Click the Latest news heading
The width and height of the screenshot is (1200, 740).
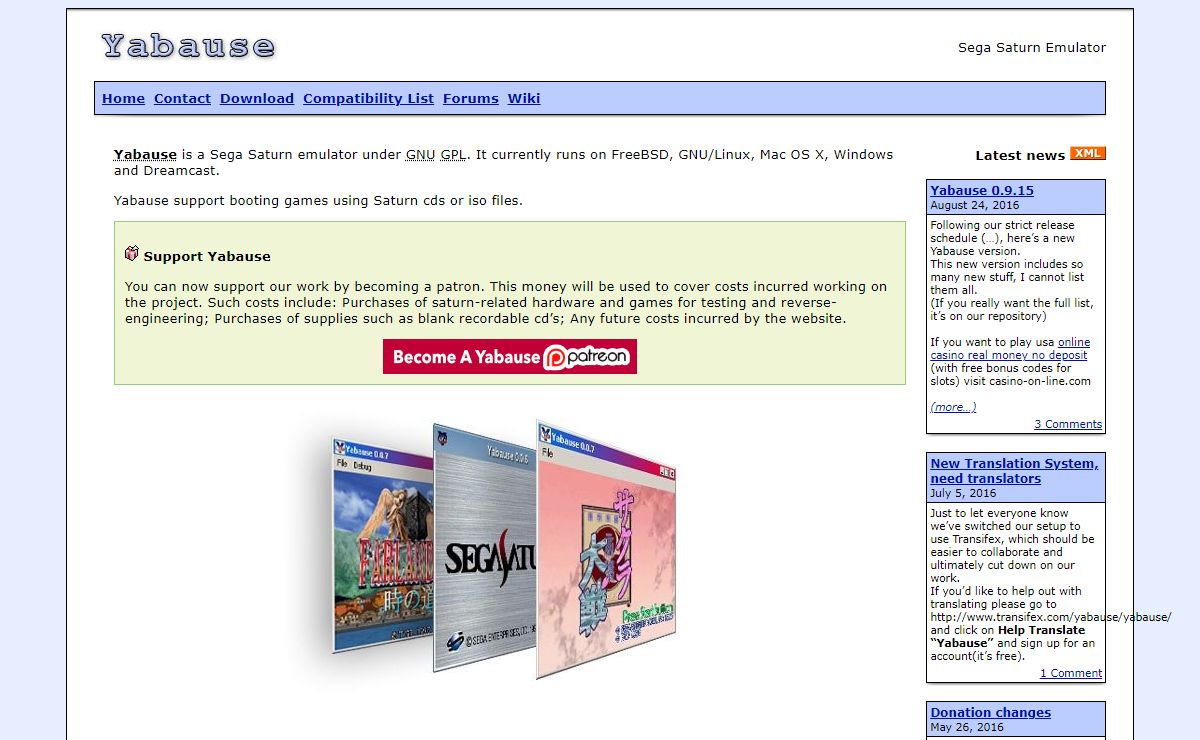(1020, 155)
